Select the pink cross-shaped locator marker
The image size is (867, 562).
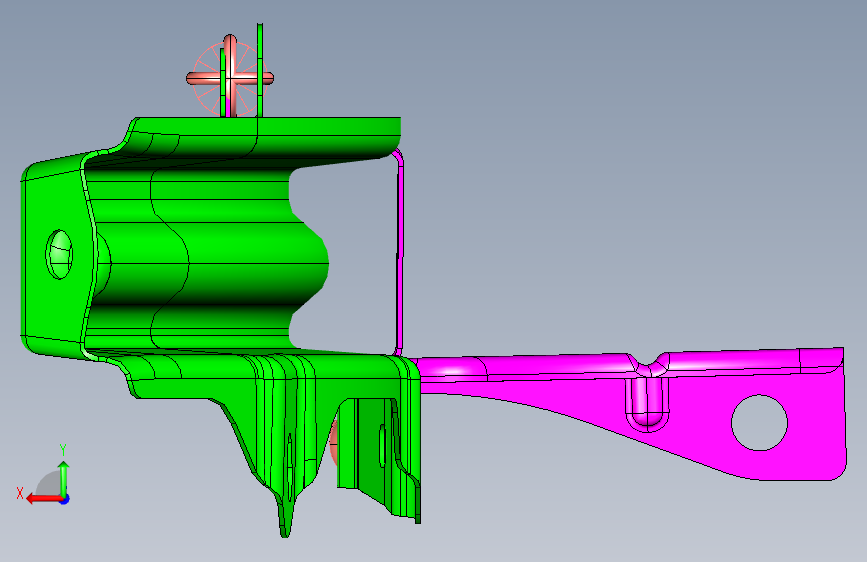[x=230, y=76]
